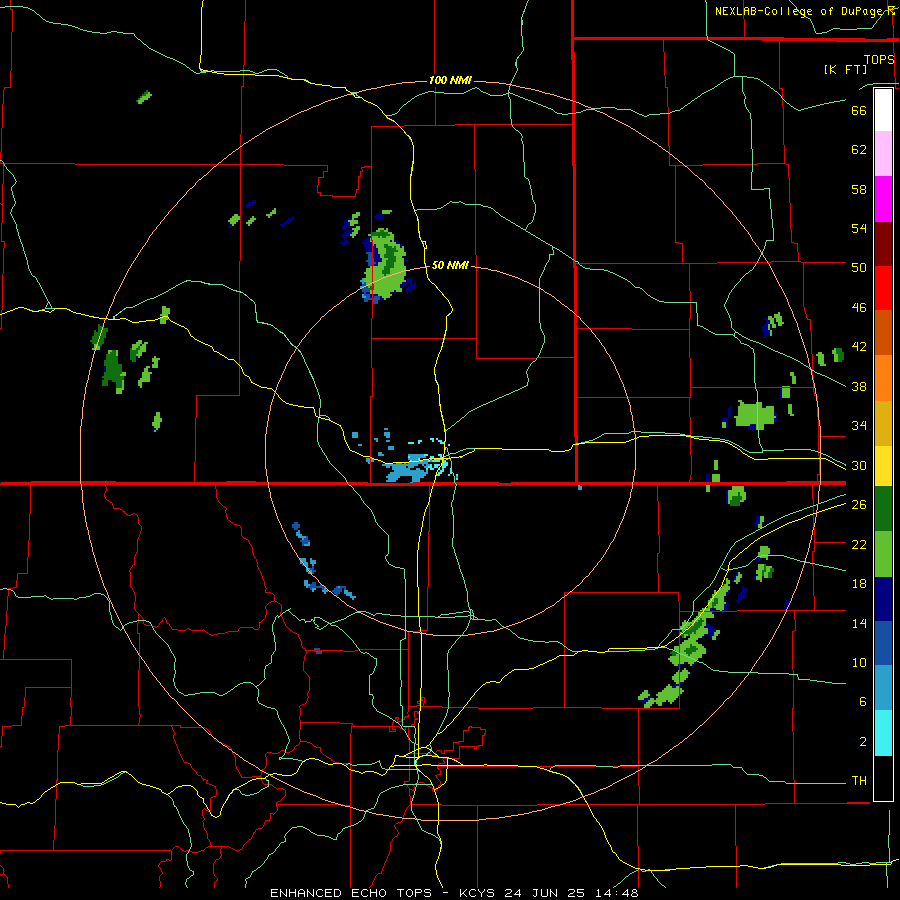
Task: Click the legend value "46"
Action: coord(859,308)
